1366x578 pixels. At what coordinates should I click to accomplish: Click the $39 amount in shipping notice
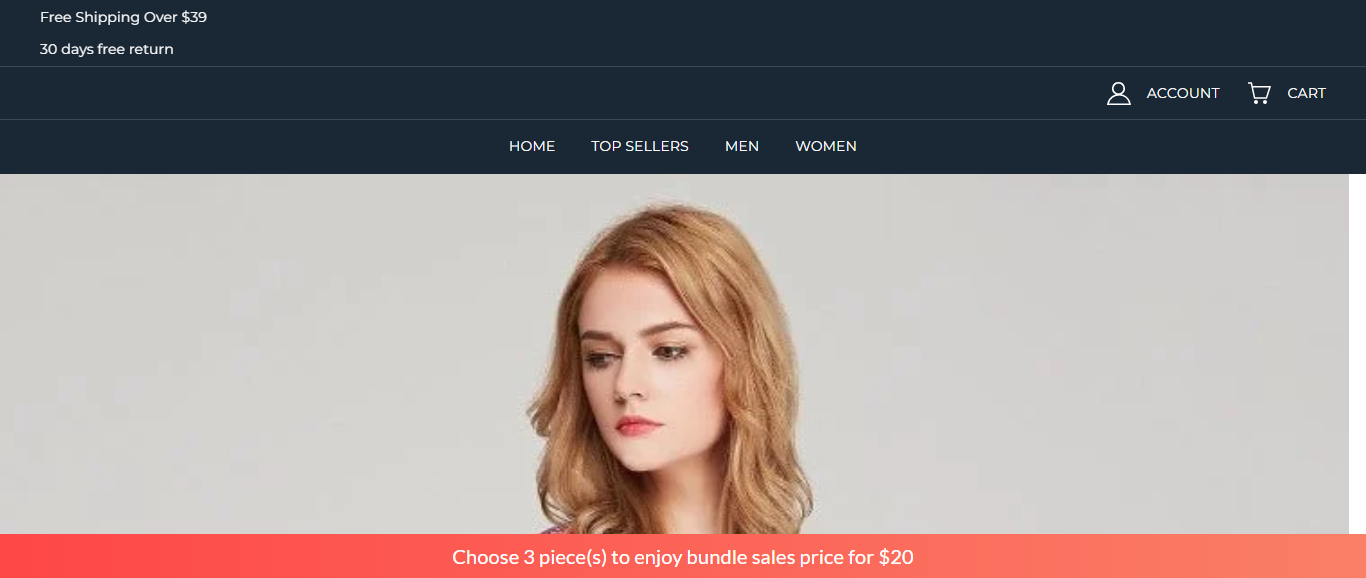point(194,17)
